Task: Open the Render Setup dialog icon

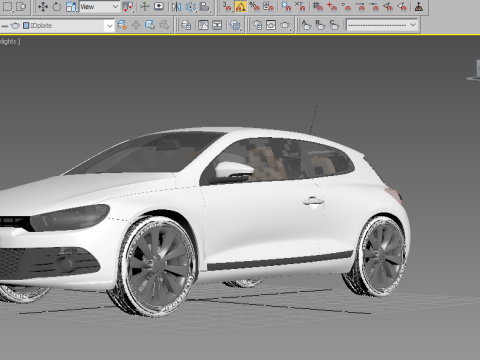Action: click(x=257, y=25)
